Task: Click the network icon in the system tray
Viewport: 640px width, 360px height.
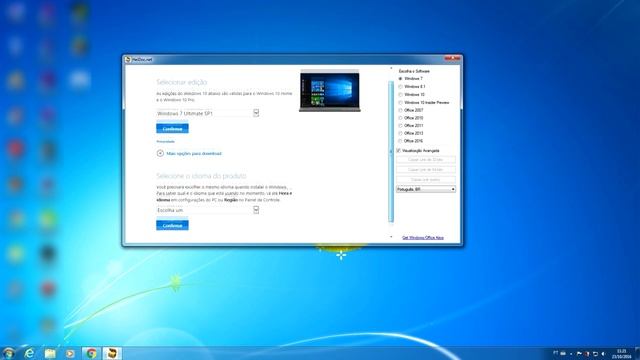Action: 595,353
